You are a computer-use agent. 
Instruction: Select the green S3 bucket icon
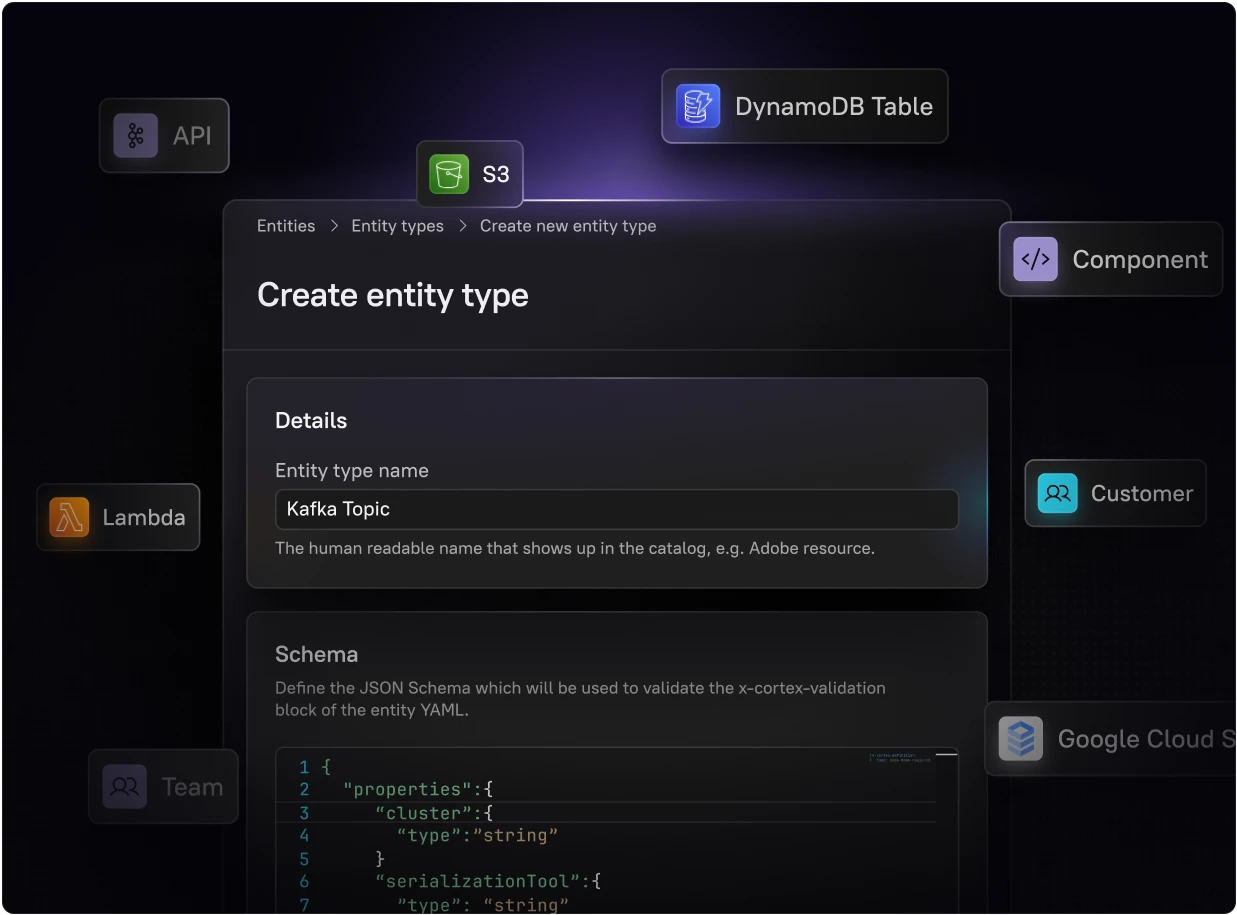[449, 174]
